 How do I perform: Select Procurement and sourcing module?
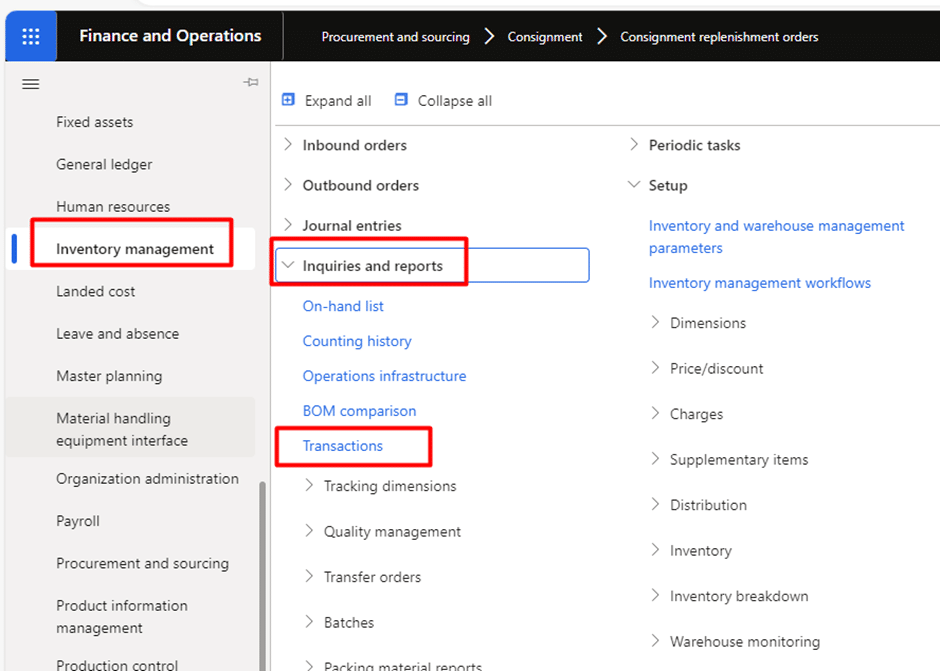(x=142, y=563)
